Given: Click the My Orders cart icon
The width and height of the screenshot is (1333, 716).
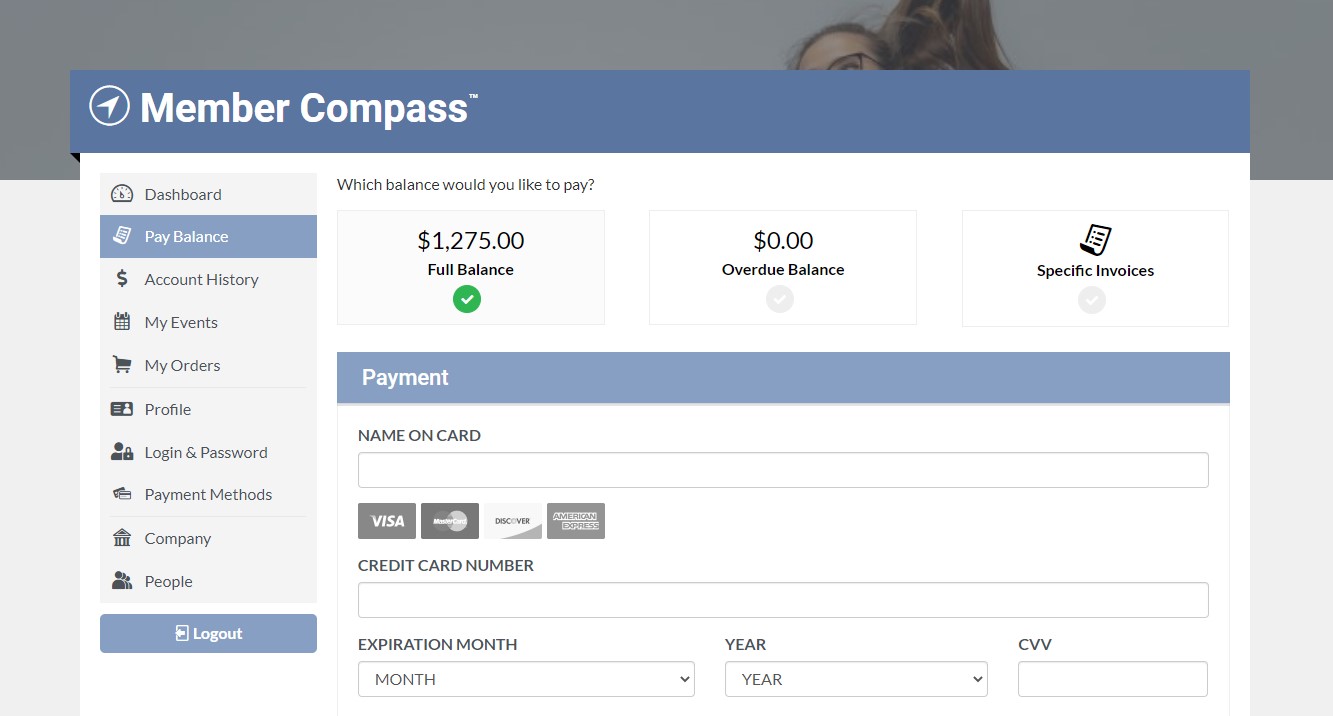Looking at the screenshot, I should click(122, 365).
